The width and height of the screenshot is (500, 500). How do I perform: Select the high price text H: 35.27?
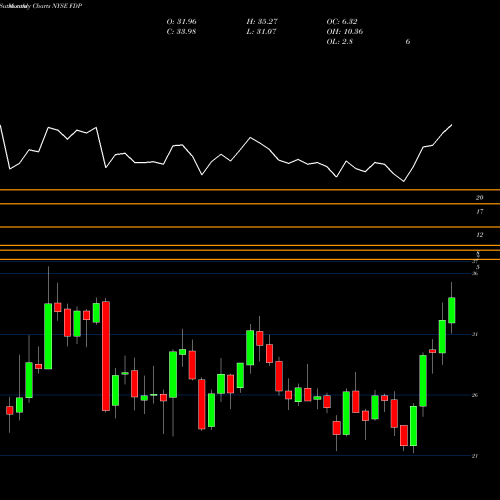tap(262, 22)
